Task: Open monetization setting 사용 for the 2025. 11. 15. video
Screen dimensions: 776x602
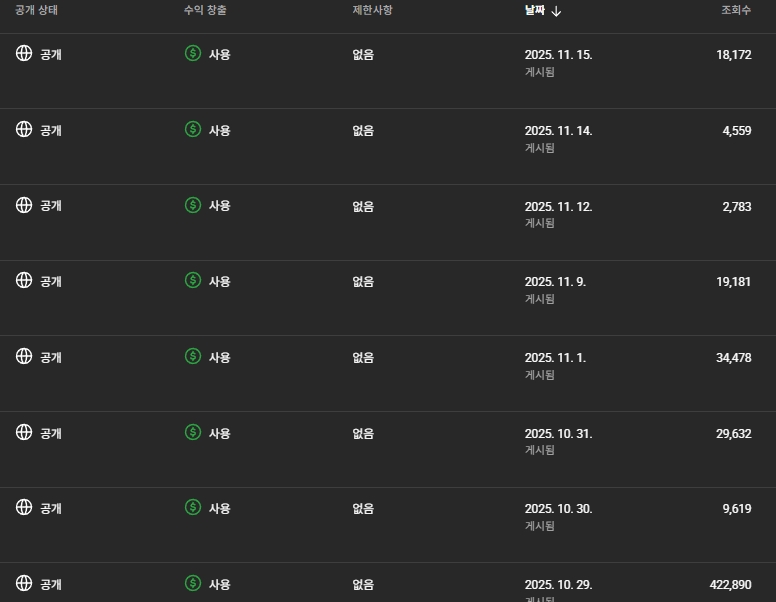Action: tap(220, 54)
